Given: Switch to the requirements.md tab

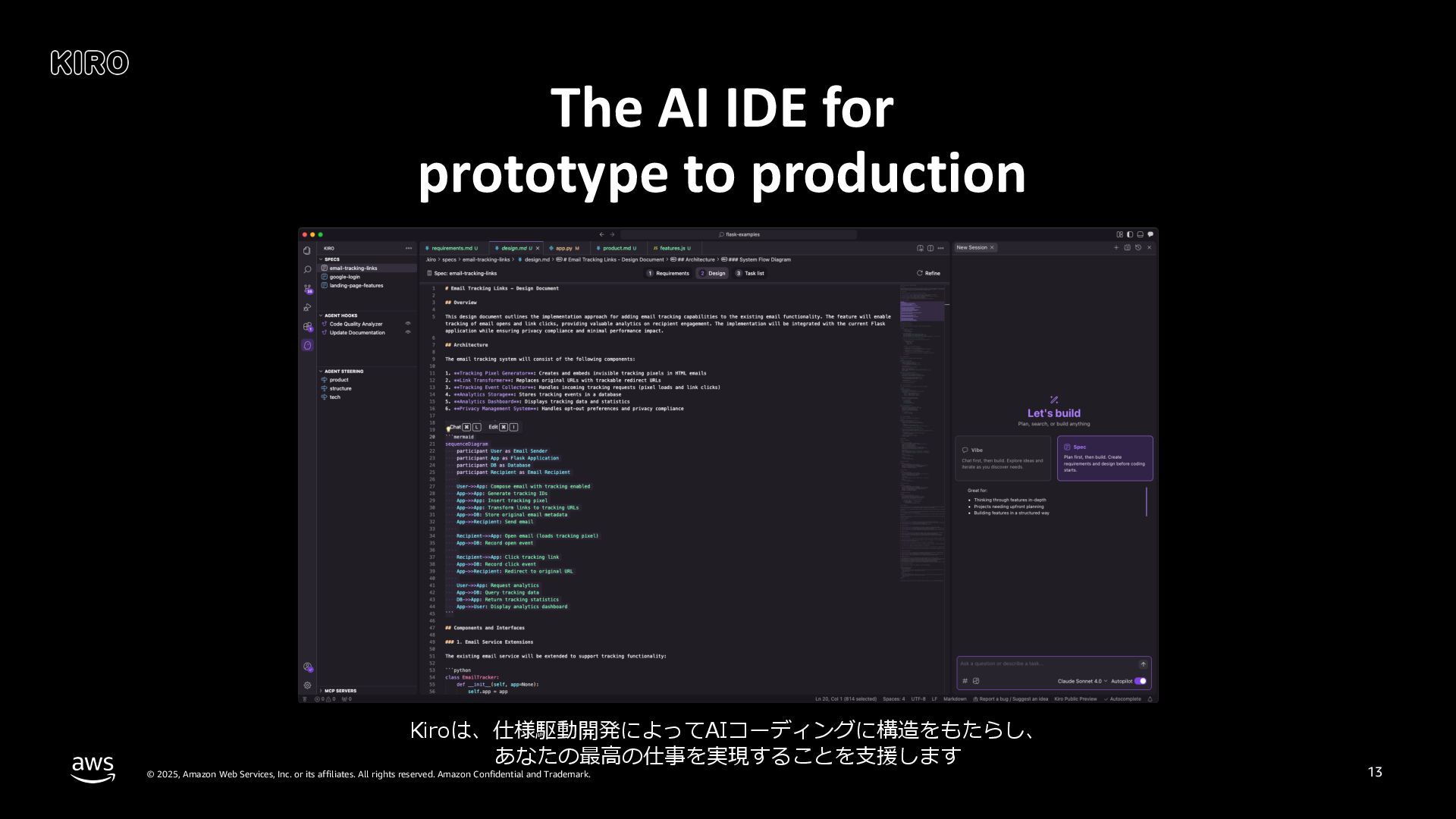Looking at the screenshot, I should 453,248.
